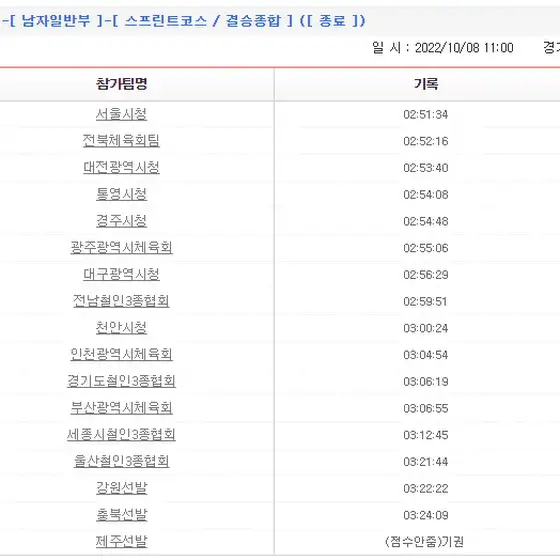Click the 기록 column header
Screen dimensions: 560x560
(426, 84)
